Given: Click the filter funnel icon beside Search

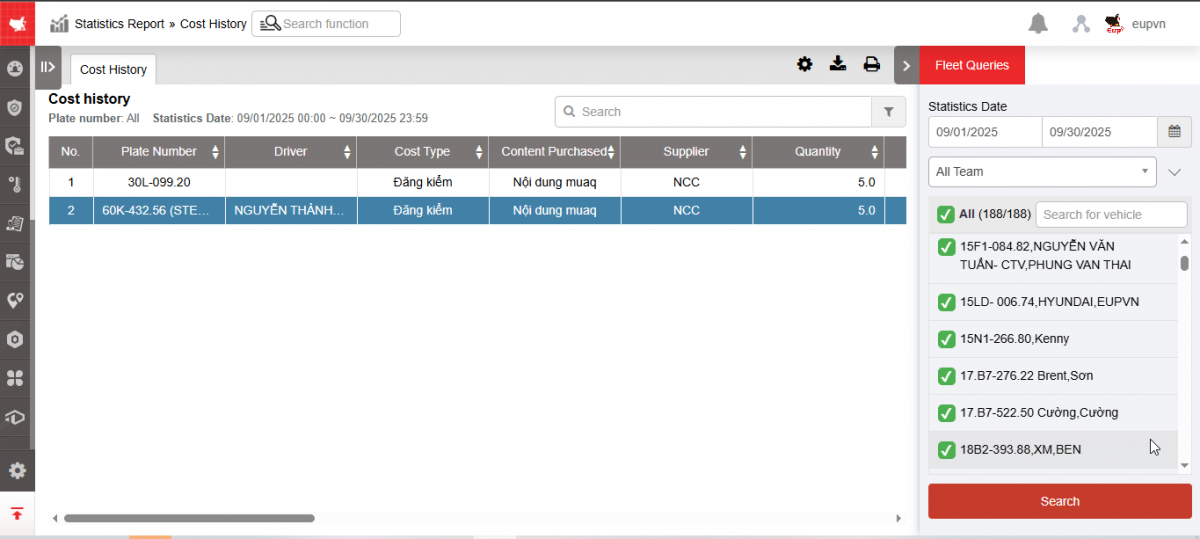Looking at the screenshot, I should (888, 112).
